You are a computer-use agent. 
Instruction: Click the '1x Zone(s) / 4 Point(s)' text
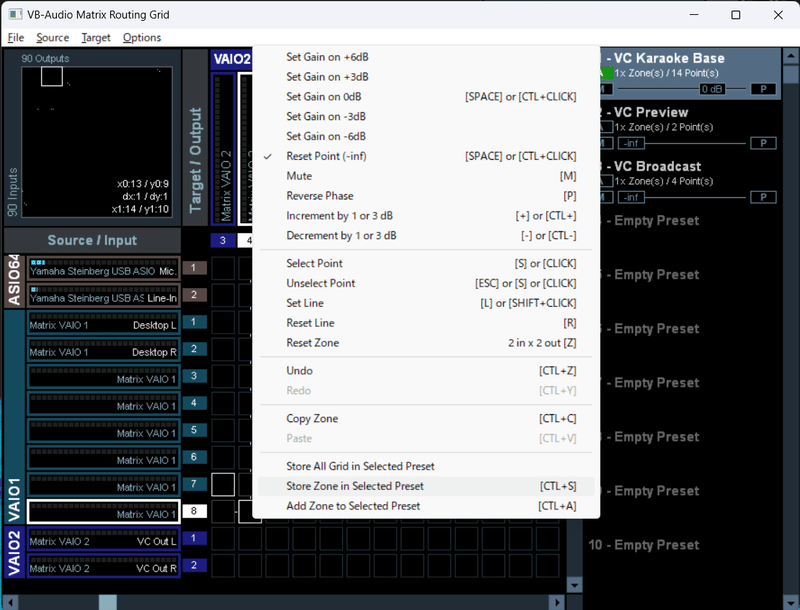(664, 181)
